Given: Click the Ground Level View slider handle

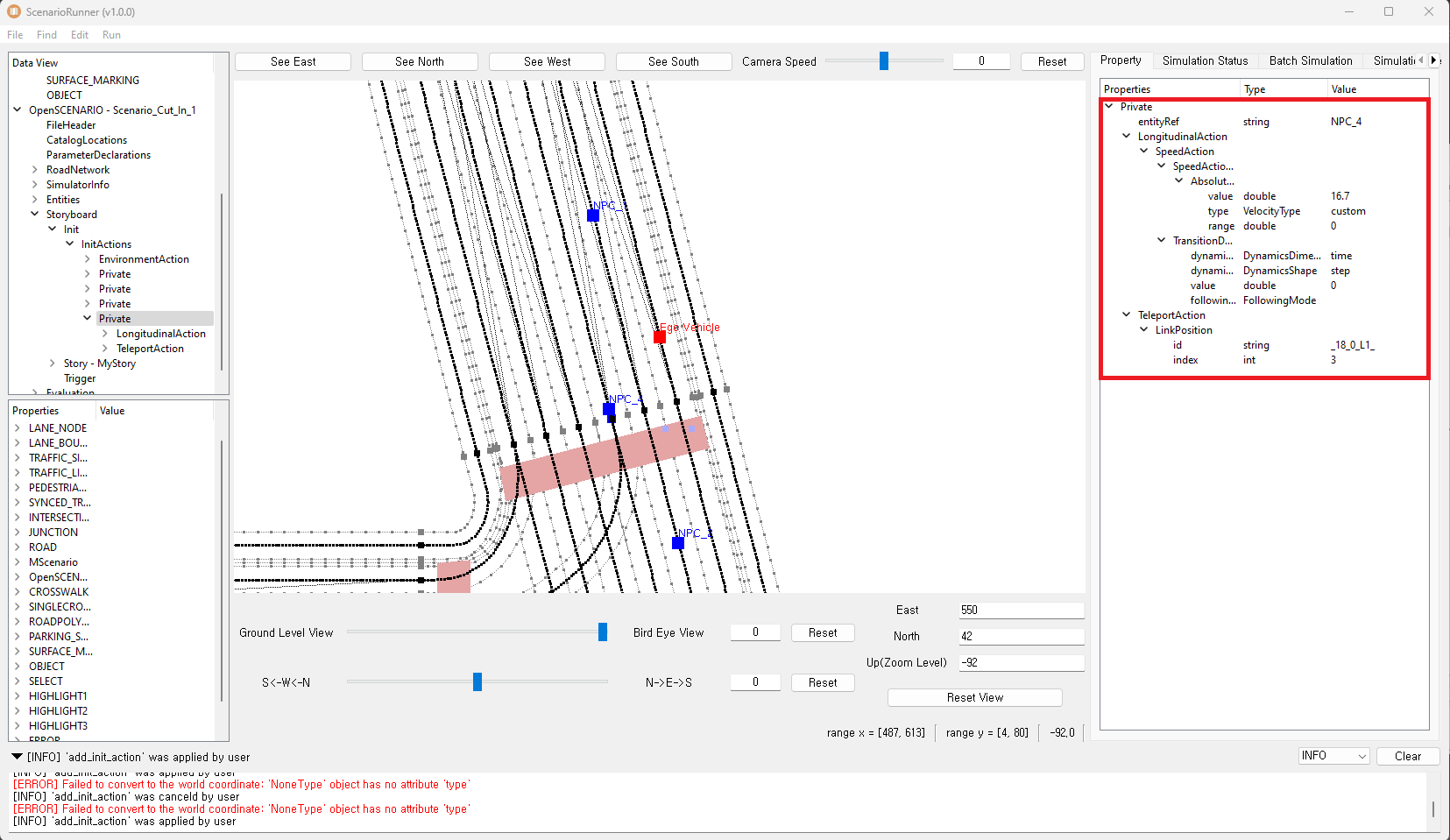Looking at the screenshot, I should pyautogui.click(x=603, y=632).
